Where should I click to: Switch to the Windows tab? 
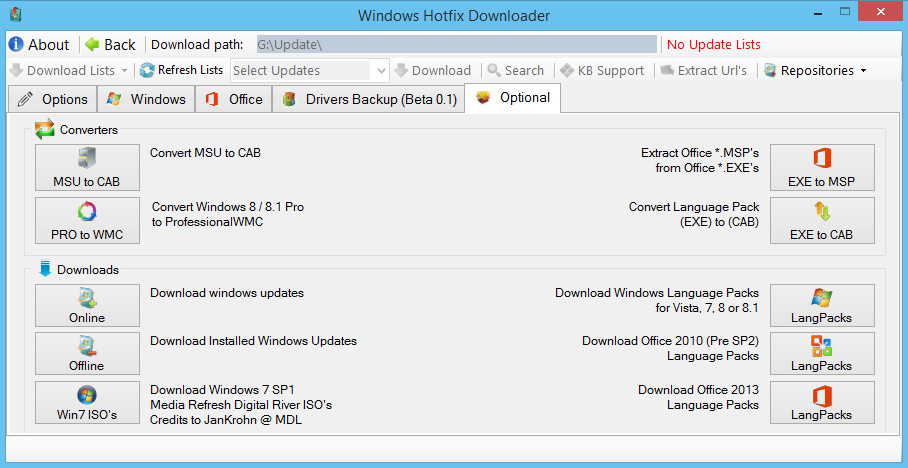tap(146, 100)
